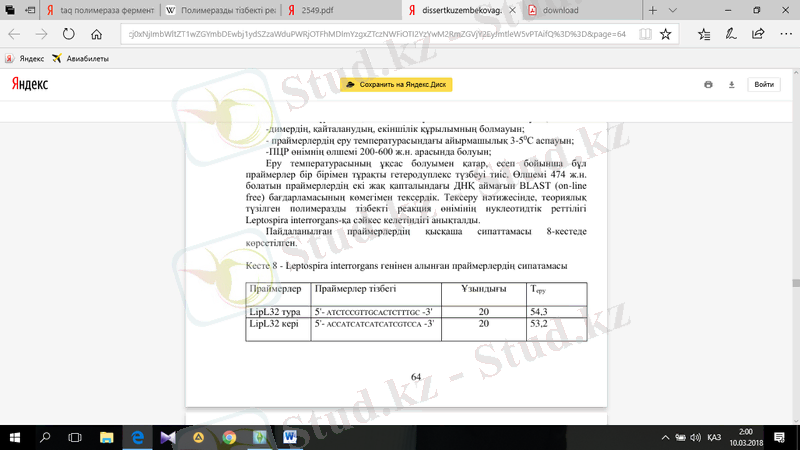The height and width of the screenshot is (450, 800).
Task: Go back to previous page
Action: [14, 34]
